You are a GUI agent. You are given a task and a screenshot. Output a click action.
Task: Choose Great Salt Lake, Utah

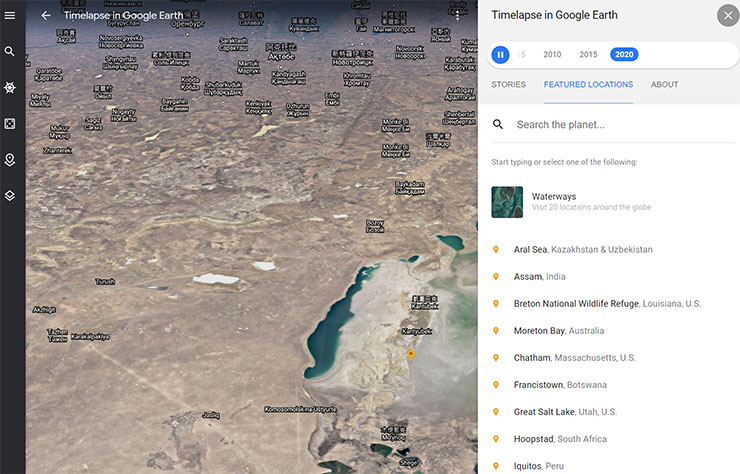coord(565,412)
